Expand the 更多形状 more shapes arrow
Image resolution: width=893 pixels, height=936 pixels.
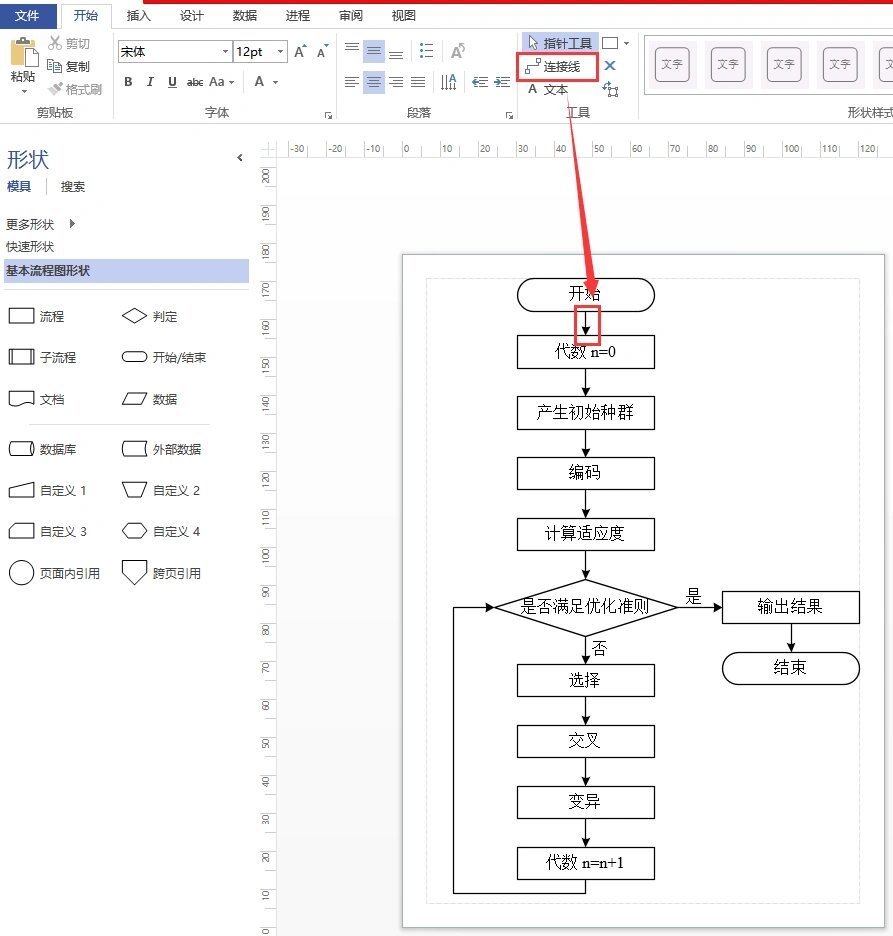[x=72, y=224]
